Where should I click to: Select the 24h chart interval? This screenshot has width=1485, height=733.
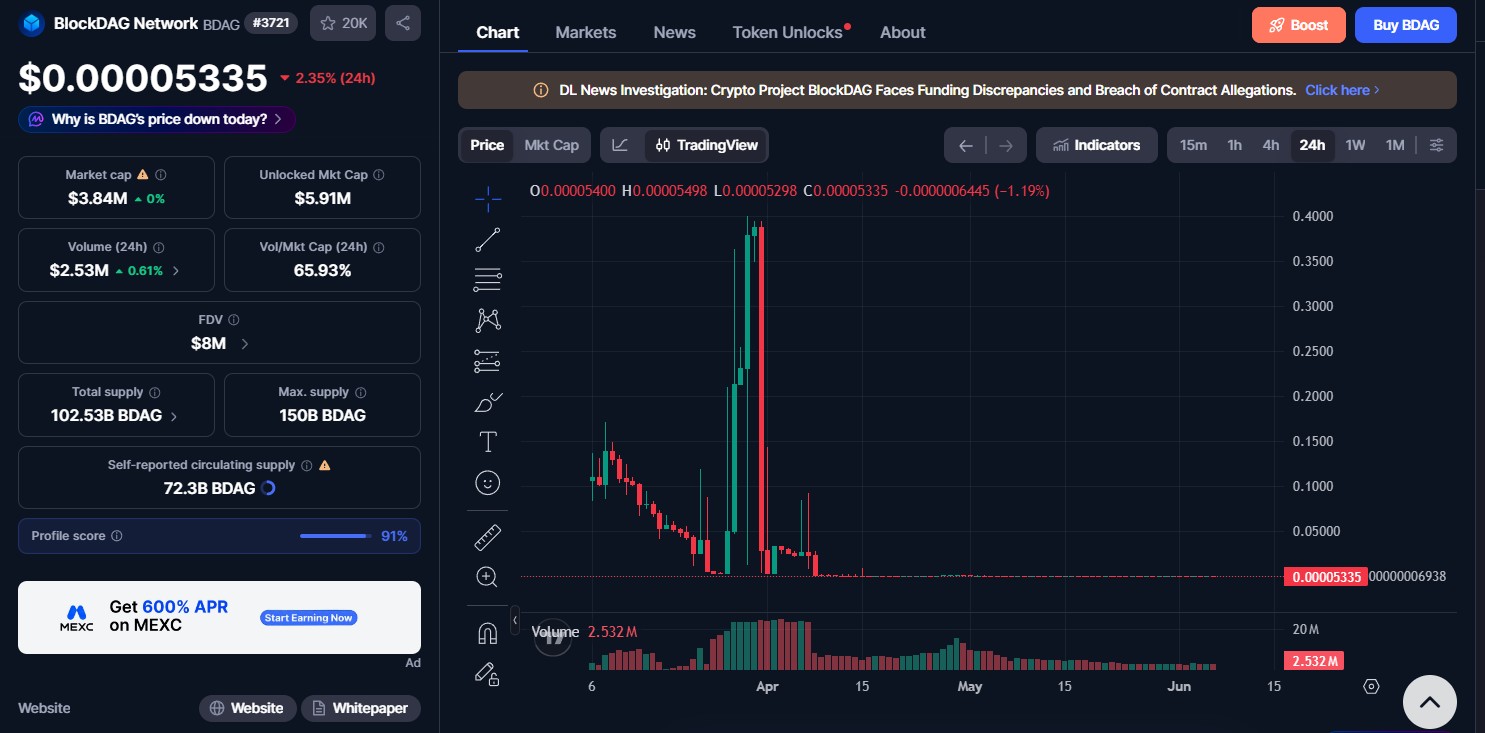[1312, 145]
